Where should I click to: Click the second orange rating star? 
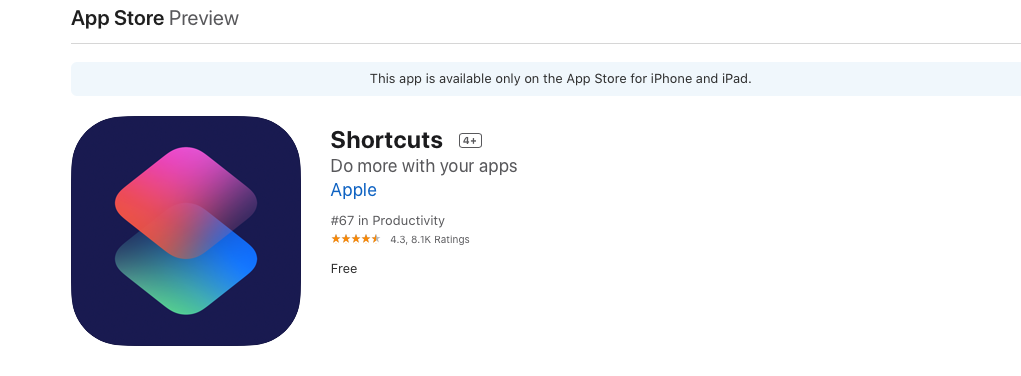point(346,239)
